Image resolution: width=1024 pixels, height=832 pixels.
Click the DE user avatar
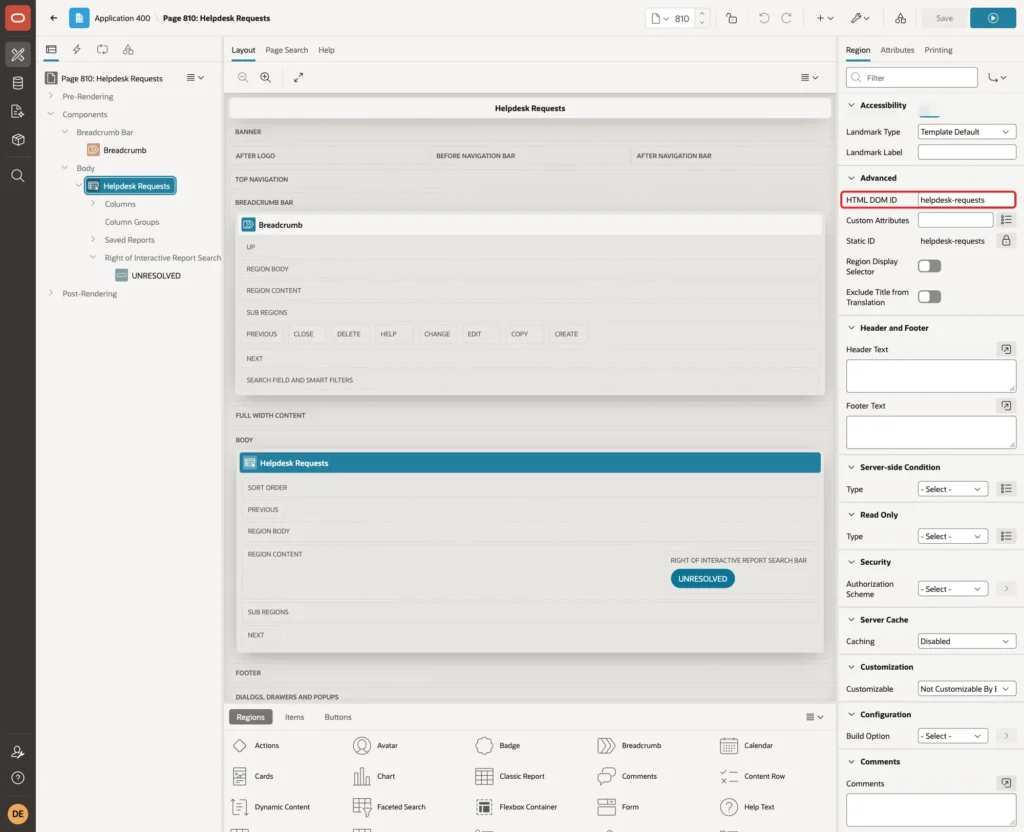pyautogui.click(x=18, y=814)
